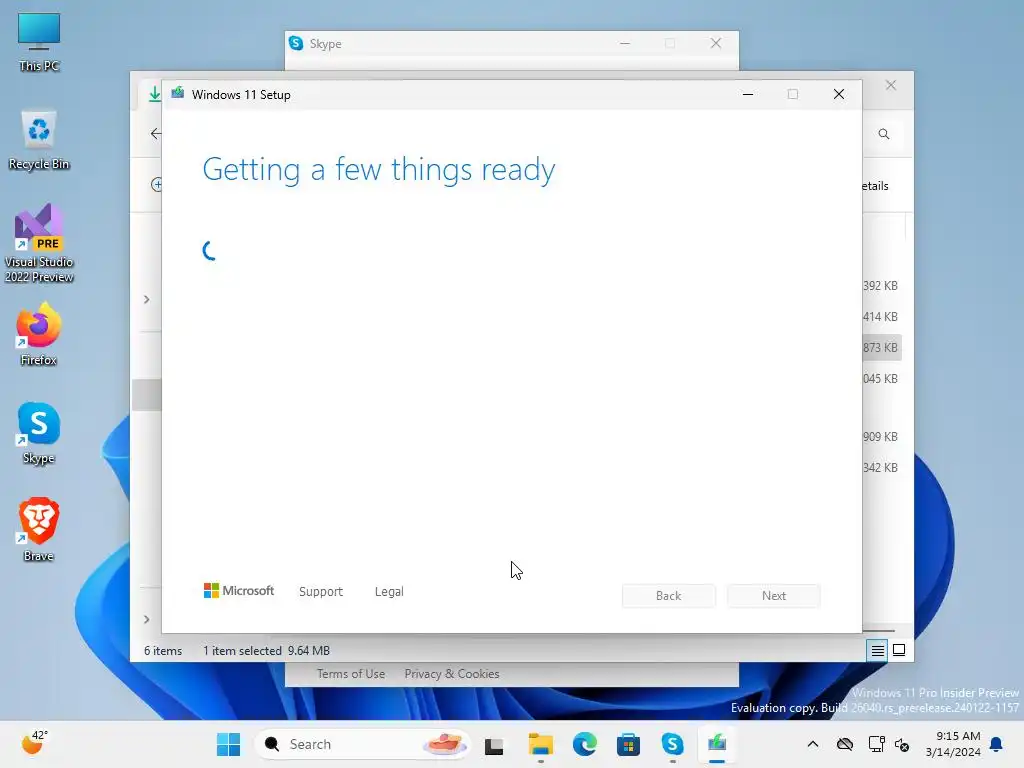Open the notification bell

[997, 744]
